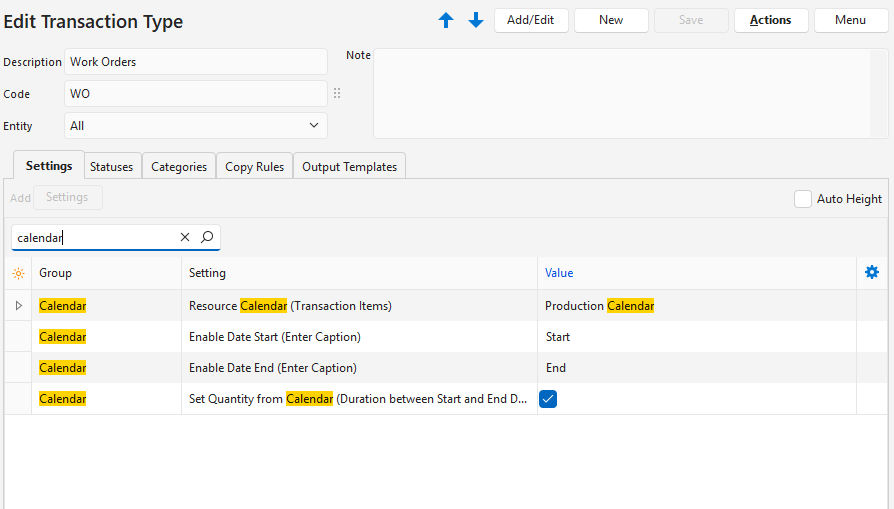Select the Output Templates tab

[349, 167]
